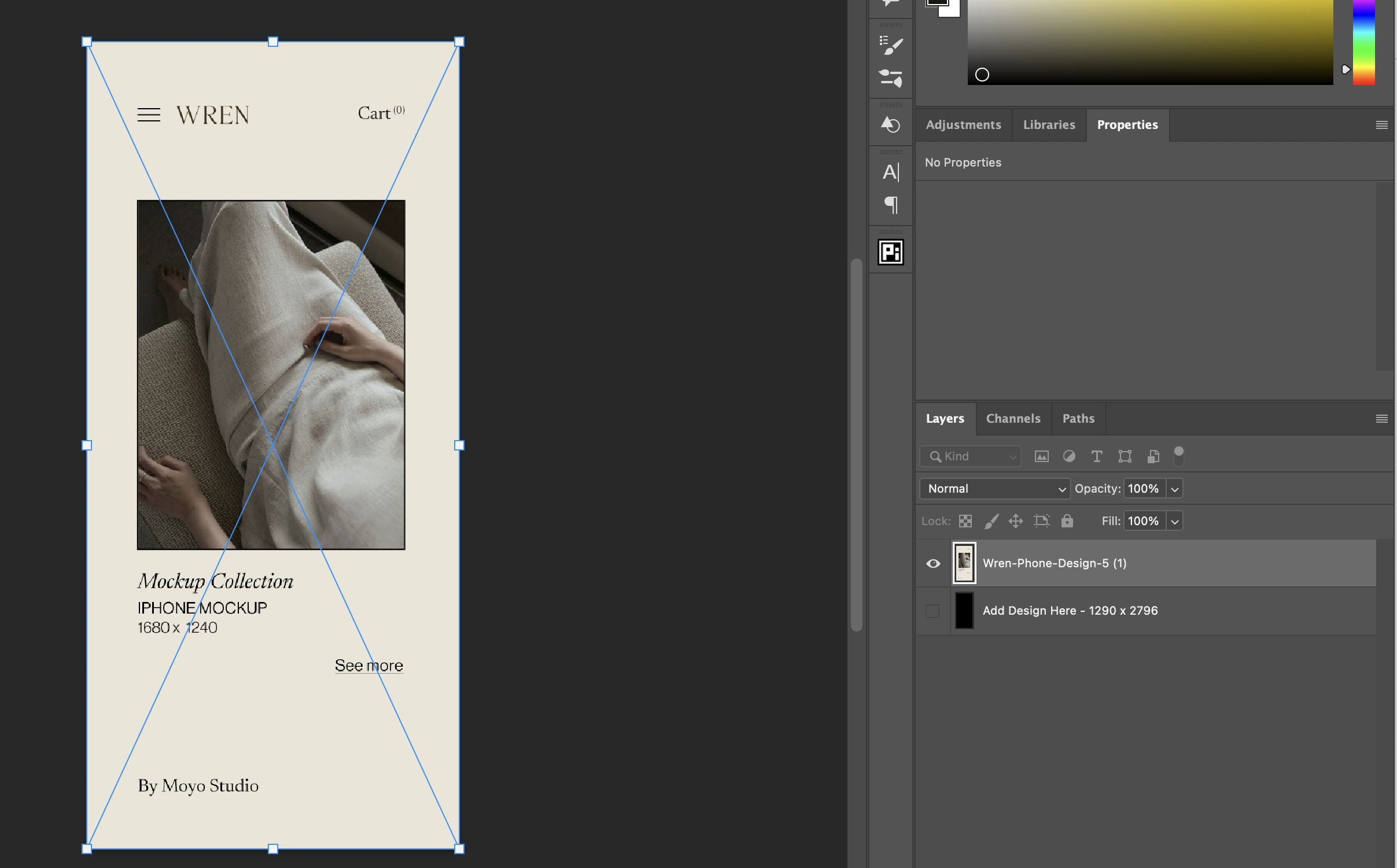Click the lock all layer icon

click(1067, 521)
